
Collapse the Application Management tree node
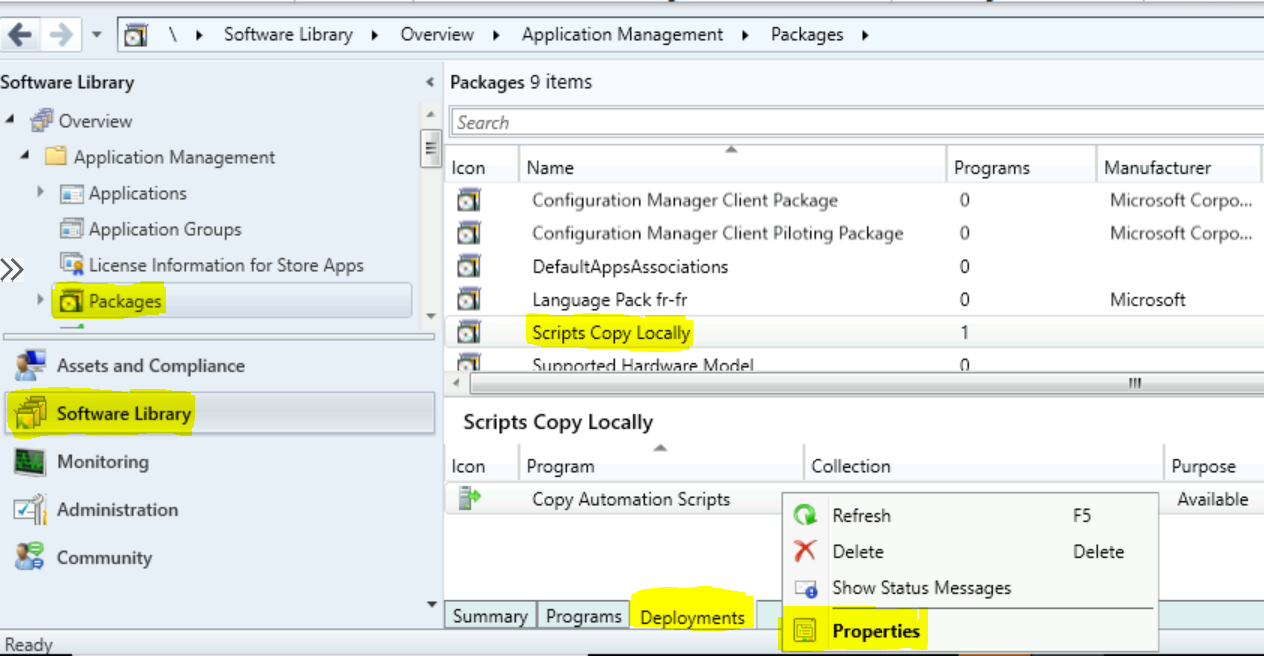26,157
